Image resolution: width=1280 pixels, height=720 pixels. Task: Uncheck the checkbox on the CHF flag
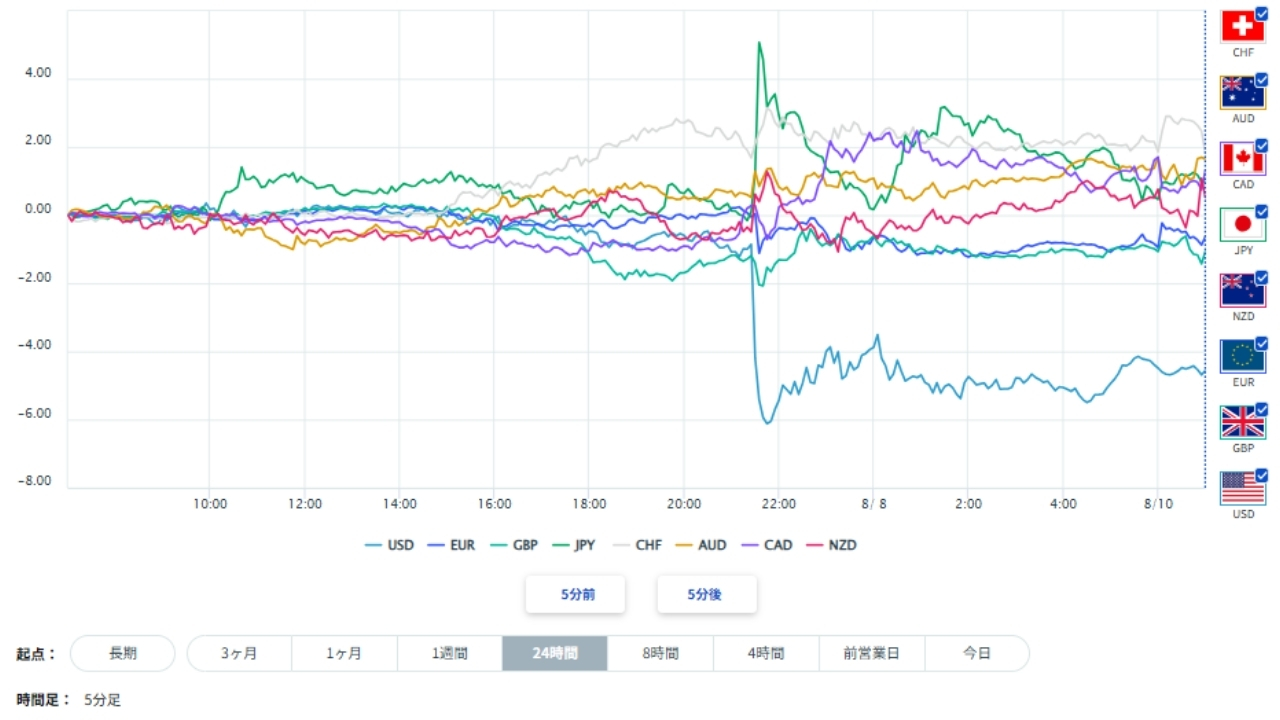tap(1261, 13)
